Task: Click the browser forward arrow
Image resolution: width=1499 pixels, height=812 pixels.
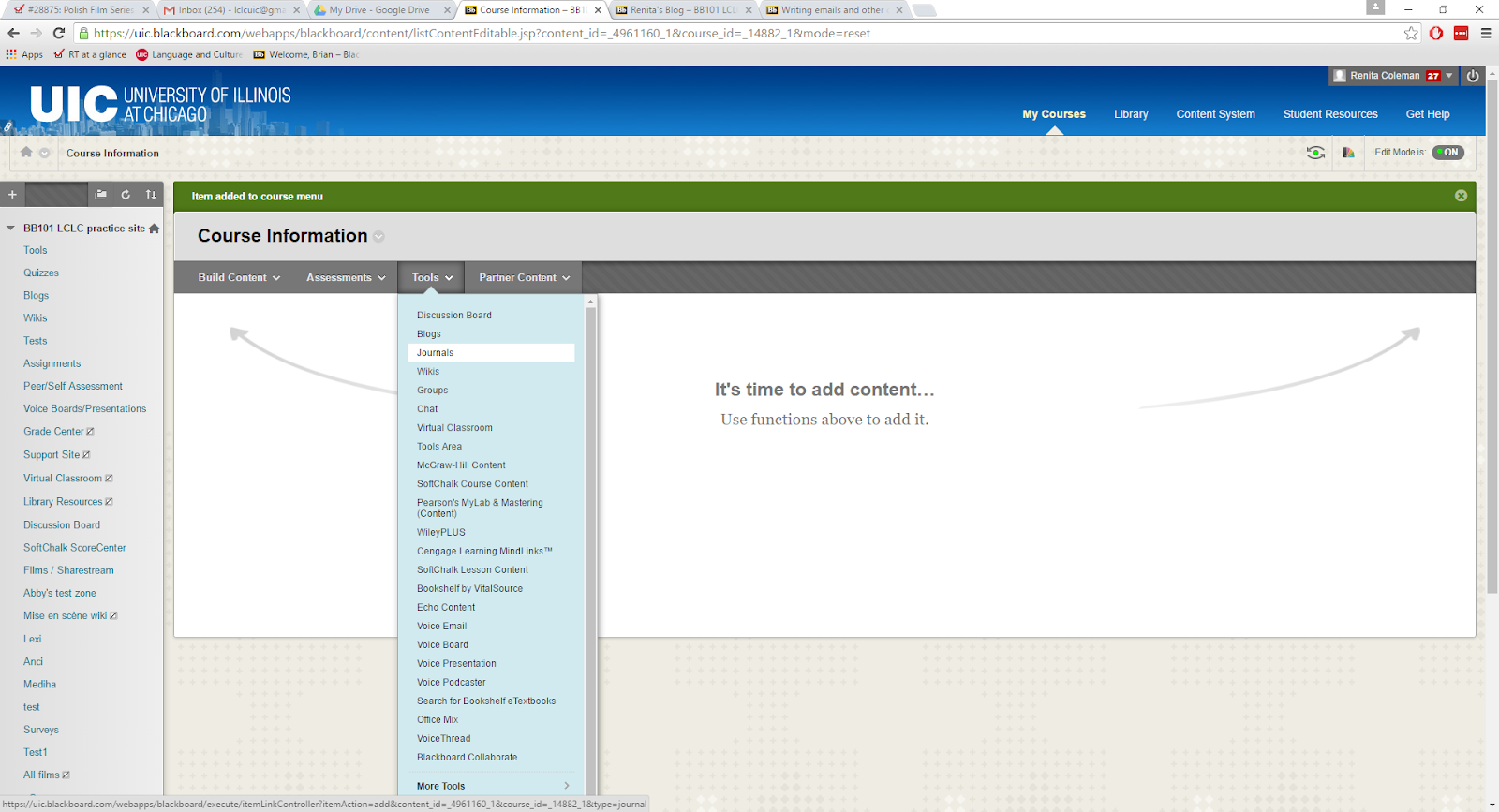Action: 36,34
